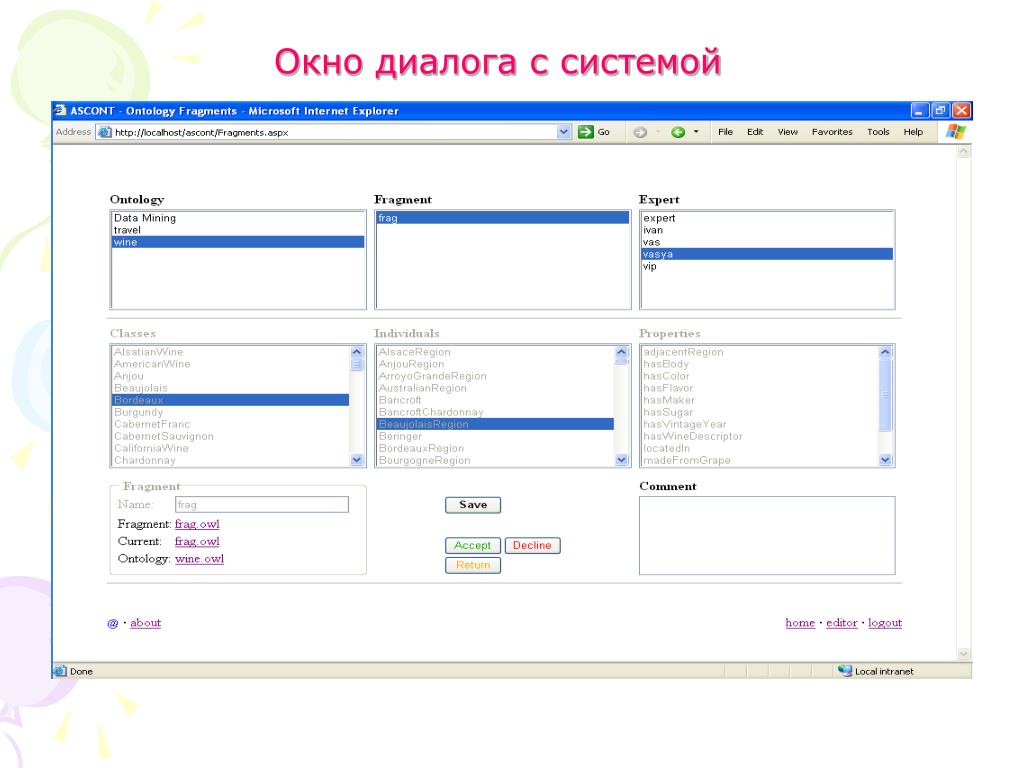
Task: Open the wine.owl ontology link
Action: (199, 559)
